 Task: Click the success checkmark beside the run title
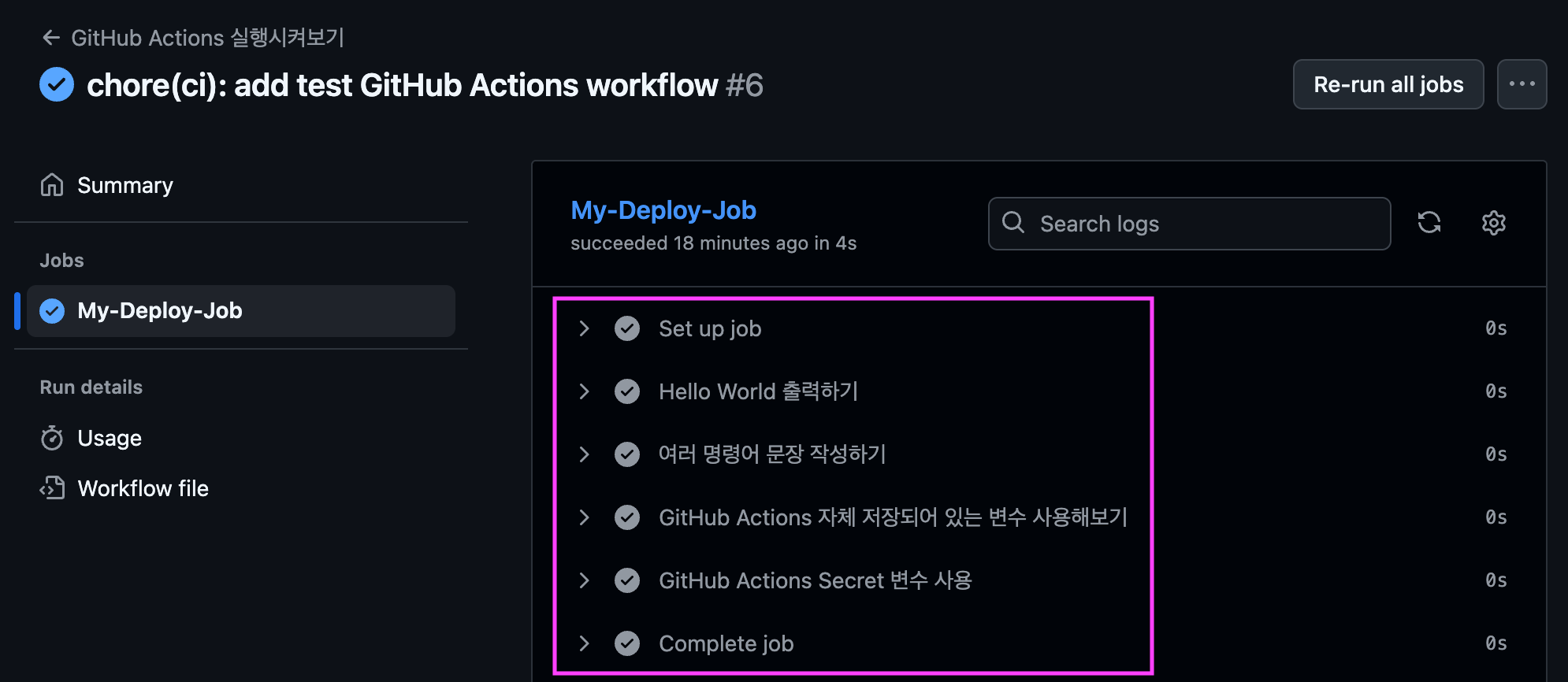click(57, 84)
